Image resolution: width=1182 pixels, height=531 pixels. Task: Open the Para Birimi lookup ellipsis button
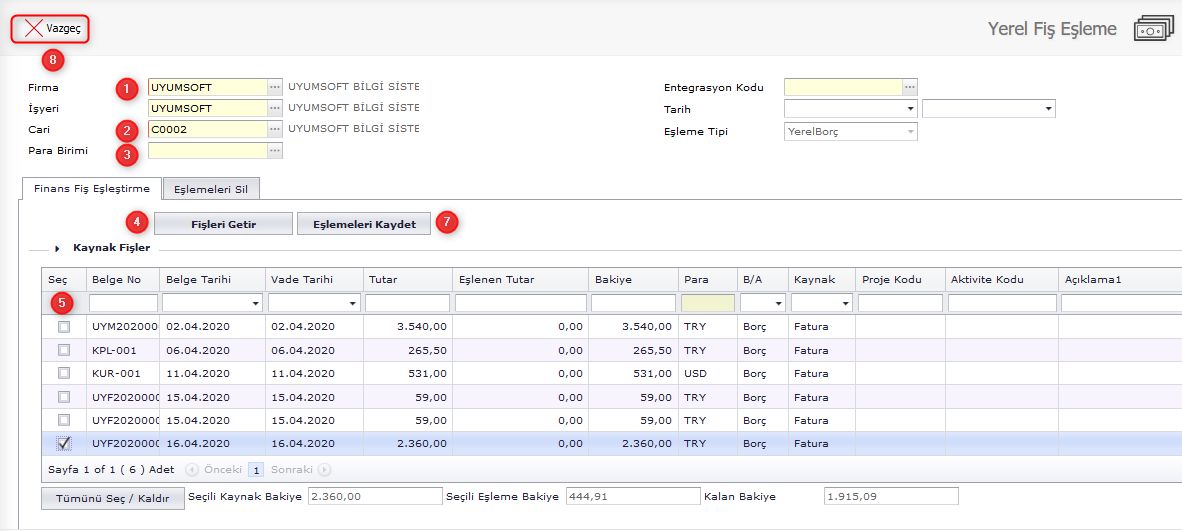[275, 151]
